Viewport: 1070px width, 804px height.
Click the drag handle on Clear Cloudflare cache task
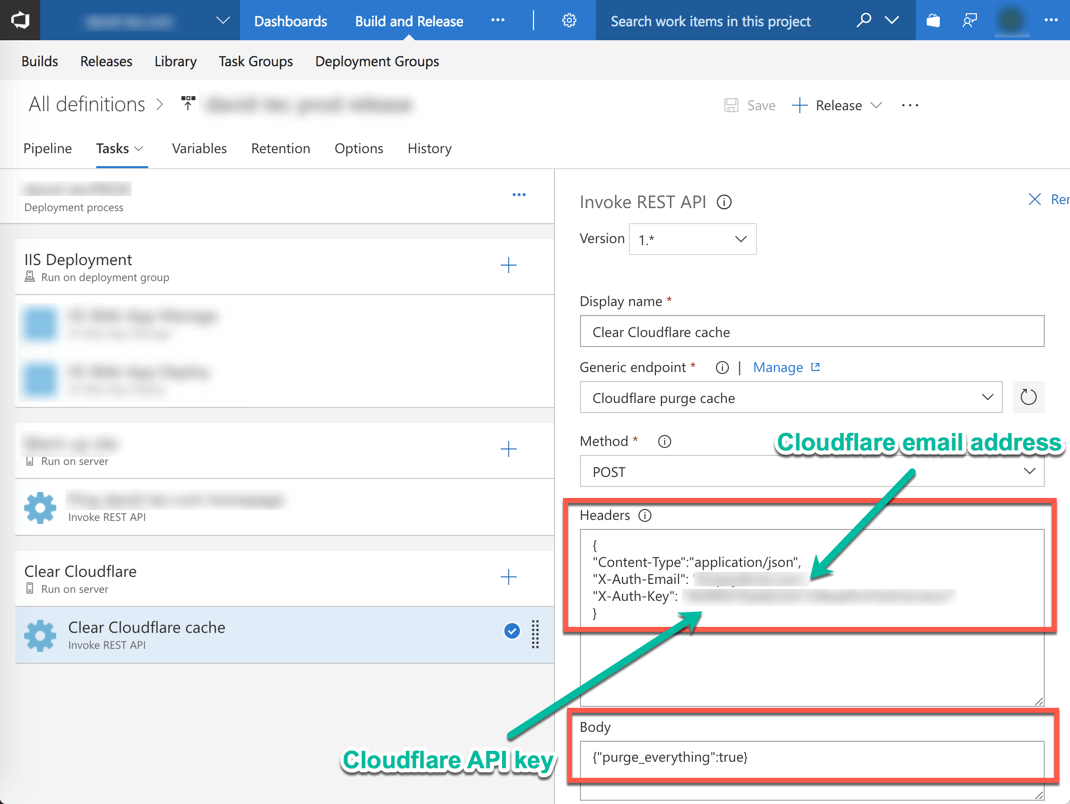coord(536,634)
